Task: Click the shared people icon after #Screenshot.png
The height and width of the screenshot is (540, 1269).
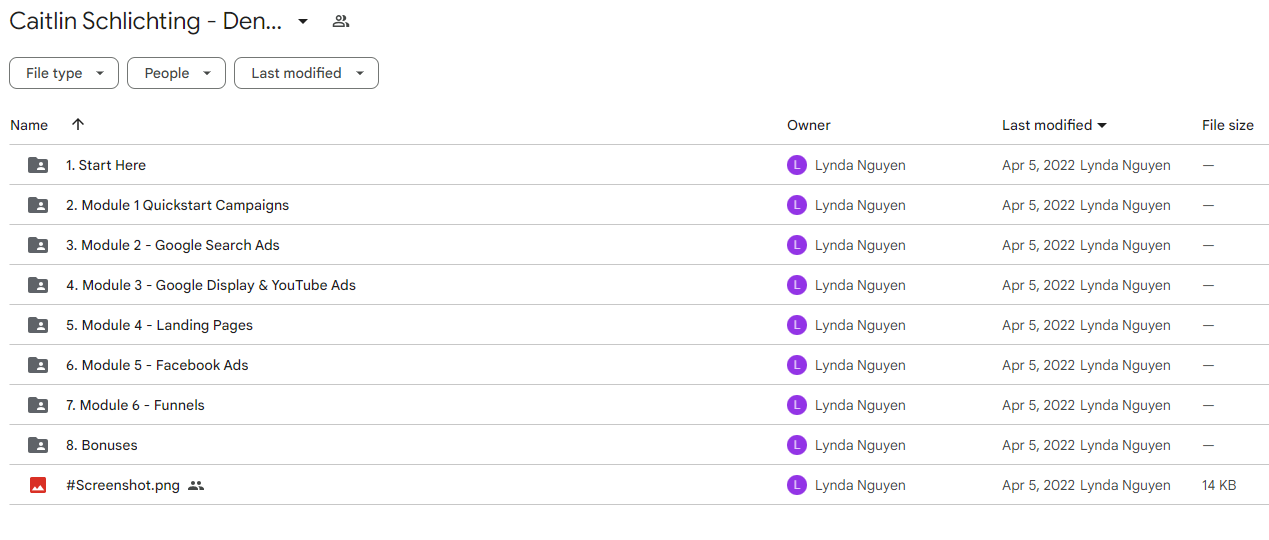Action: [196, 485]
